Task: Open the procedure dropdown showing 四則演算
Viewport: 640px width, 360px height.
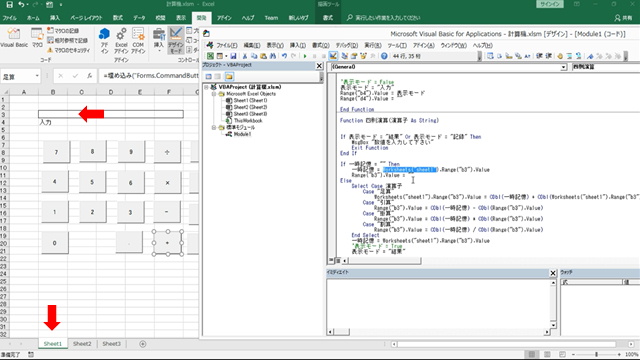Action: click(605, 67)
